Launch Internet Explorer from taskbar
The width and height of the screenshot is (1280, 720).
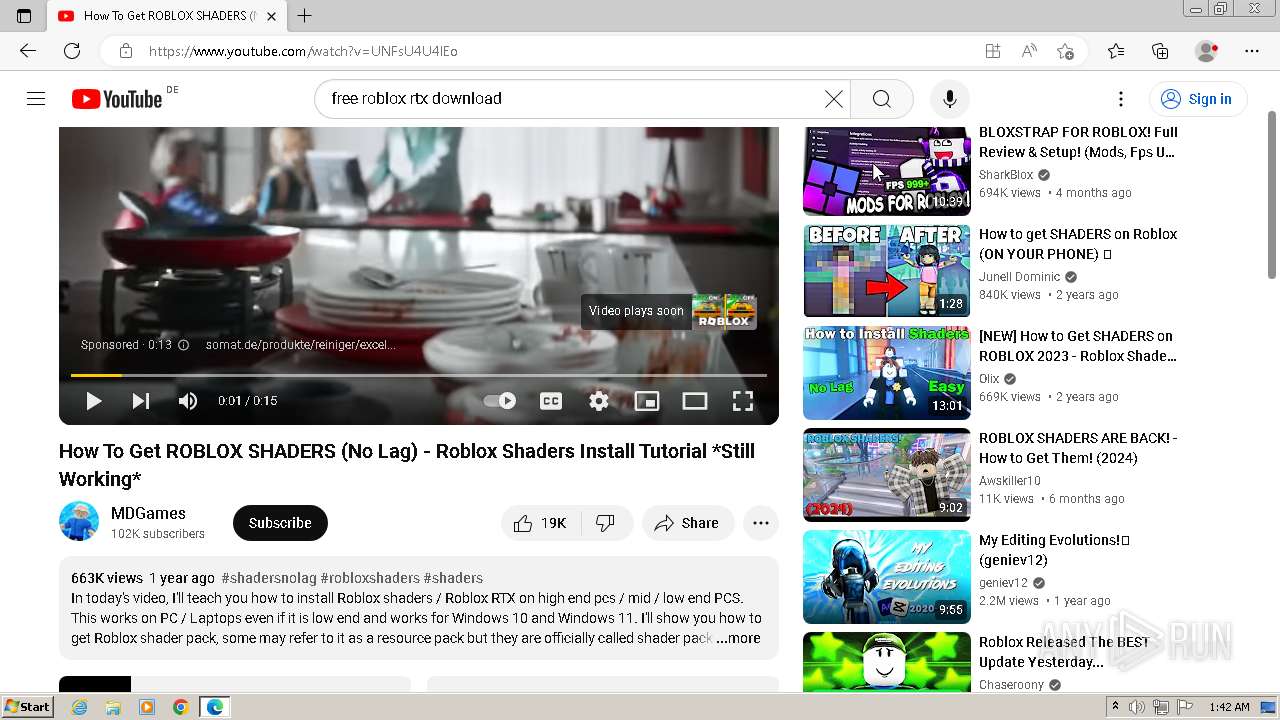click(79, 707)
